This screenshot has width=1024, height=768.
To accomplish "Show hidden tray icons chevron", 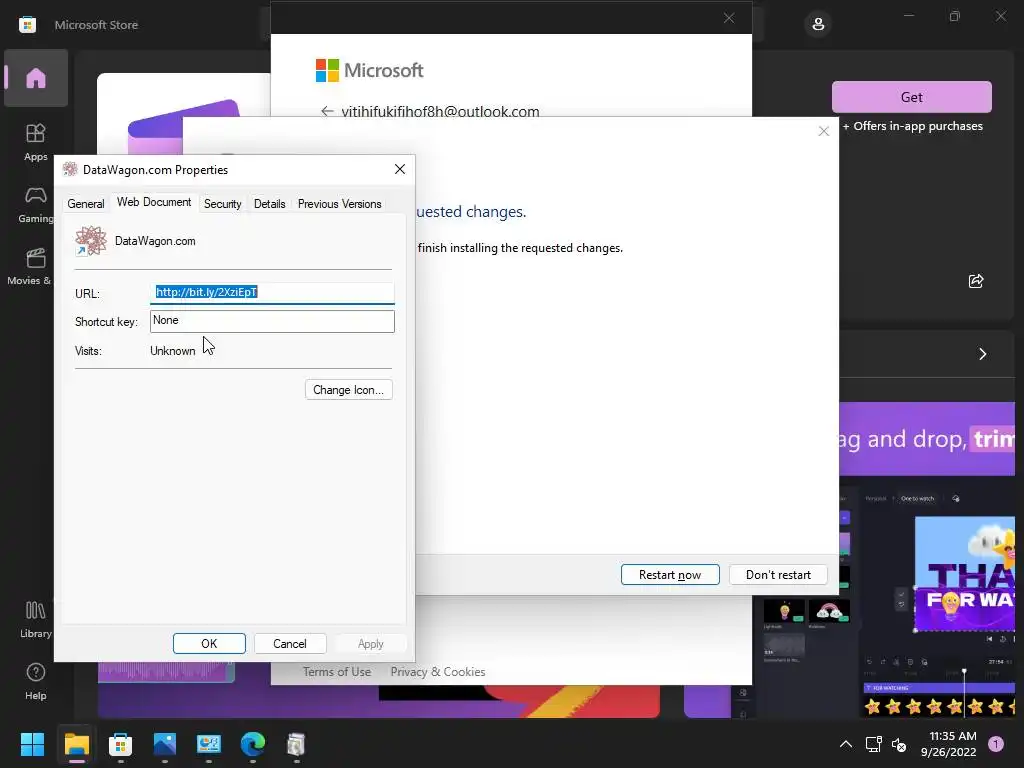I will [x=846, y=744].
